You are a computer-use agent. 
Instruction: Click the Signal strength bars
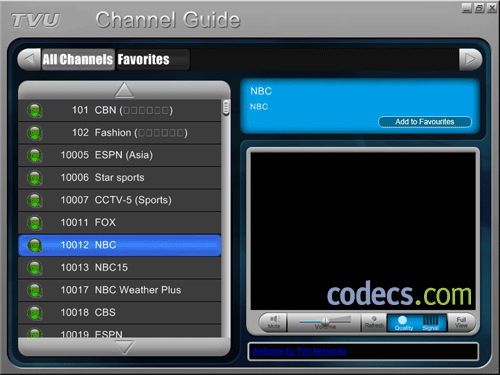point(431,323)
